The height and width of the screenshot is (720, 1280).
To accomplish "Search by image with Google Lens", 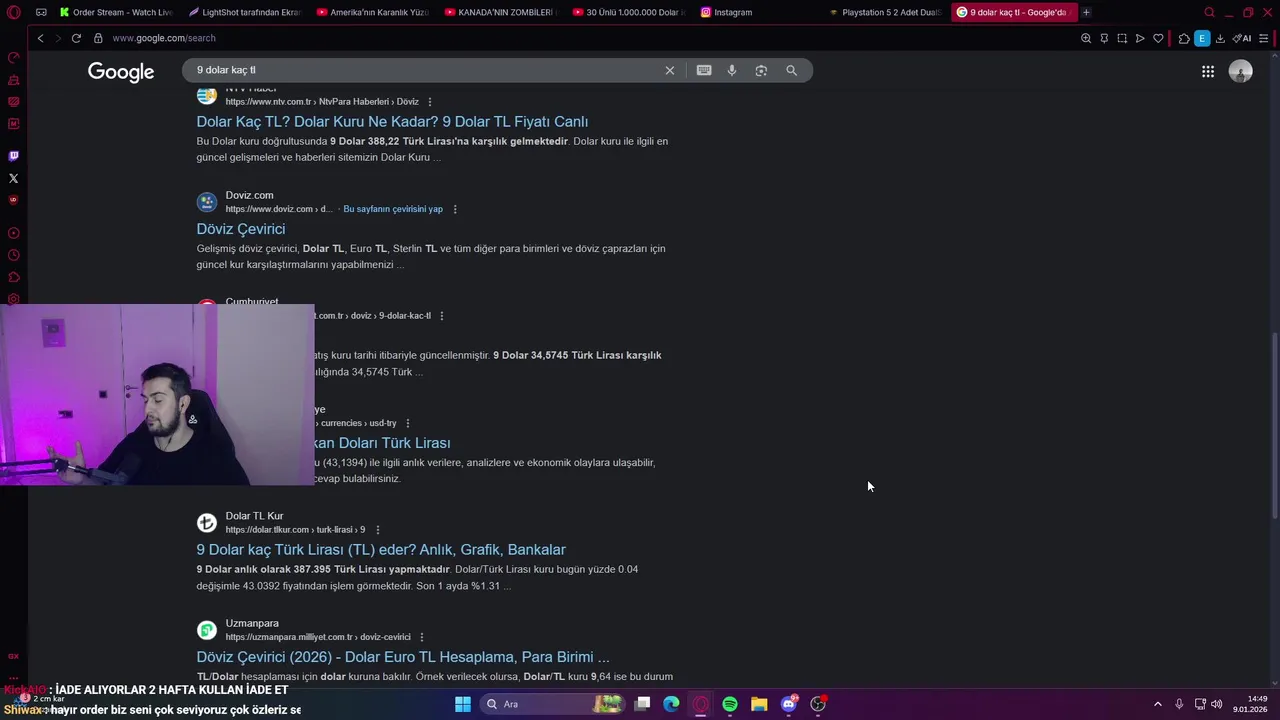I will [761, 70].
